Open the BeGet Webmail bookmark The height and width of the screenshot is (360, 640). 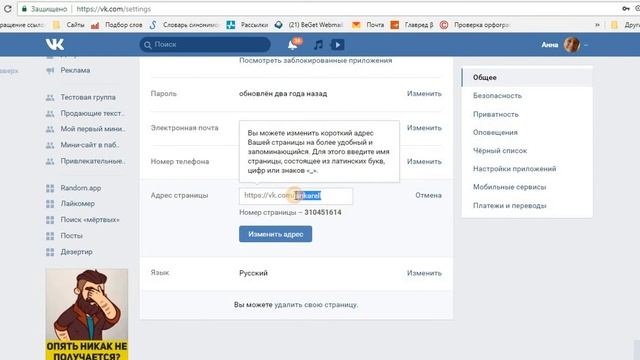(x=309, y=25)
